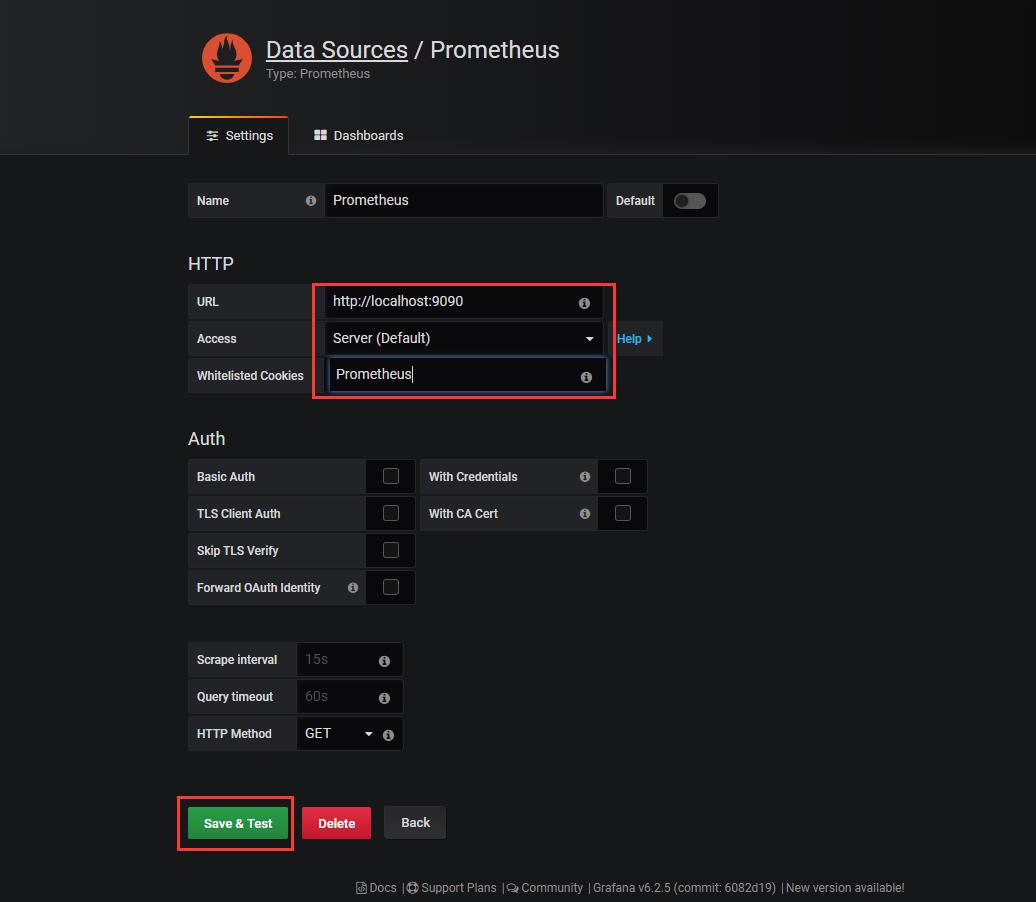Click the Forward OAuth Identity info icon
The height and width of the screenshot is (902, 1036).
(x=353, y=587)
